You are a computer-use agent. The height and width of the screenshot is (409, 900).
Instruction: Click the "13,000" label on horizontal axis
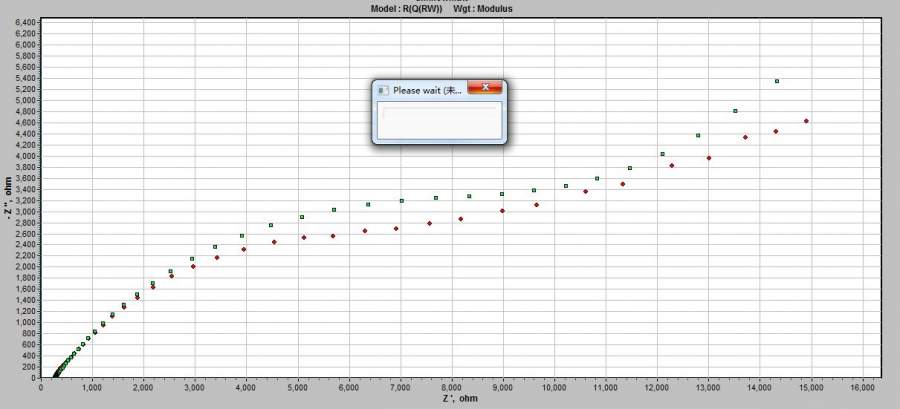tap(708, 388)
